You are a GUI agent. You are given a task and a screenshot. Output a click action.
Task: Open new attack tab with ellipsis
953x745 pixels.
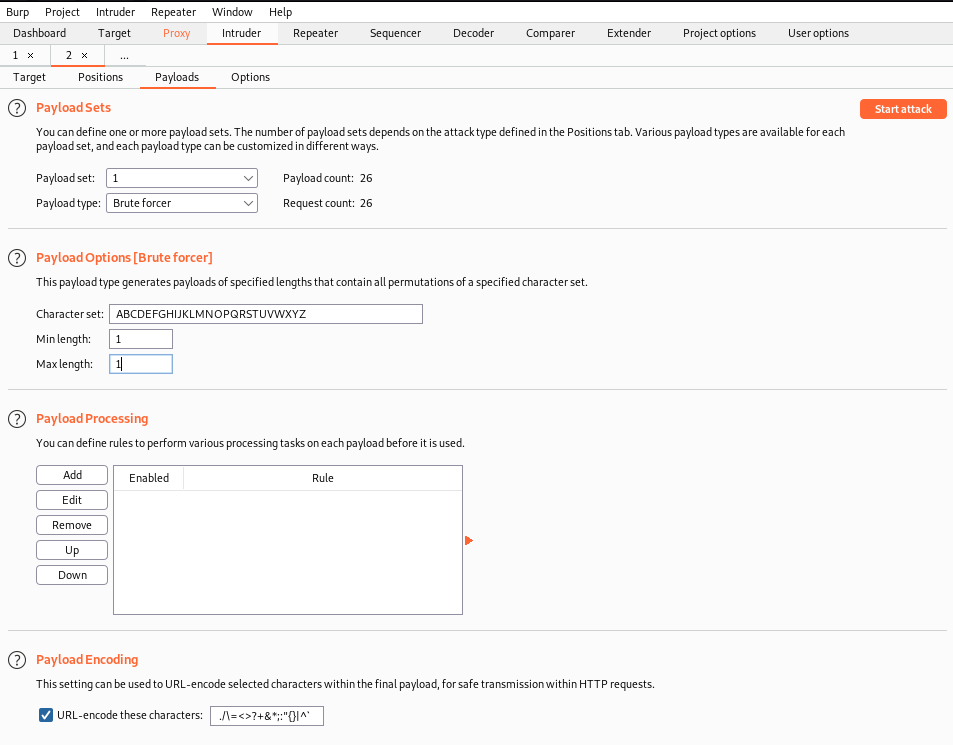[x=124, y=55]
